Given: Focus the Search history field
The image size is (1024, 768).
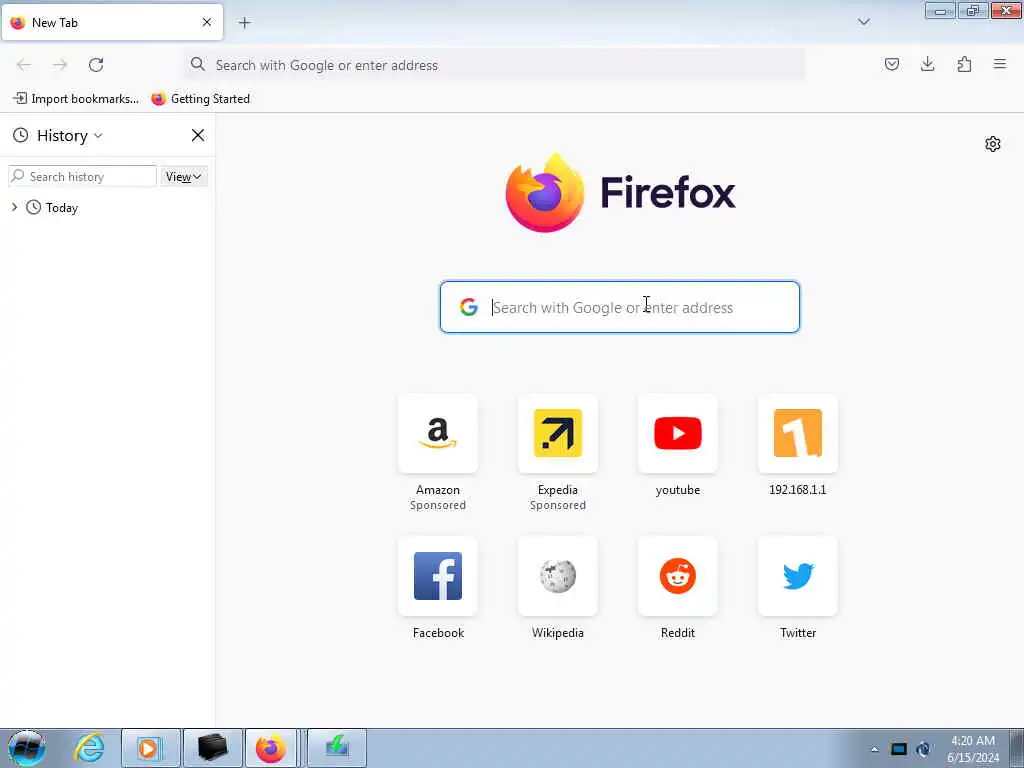Looking at the screenshot, I should coord(82,176).
